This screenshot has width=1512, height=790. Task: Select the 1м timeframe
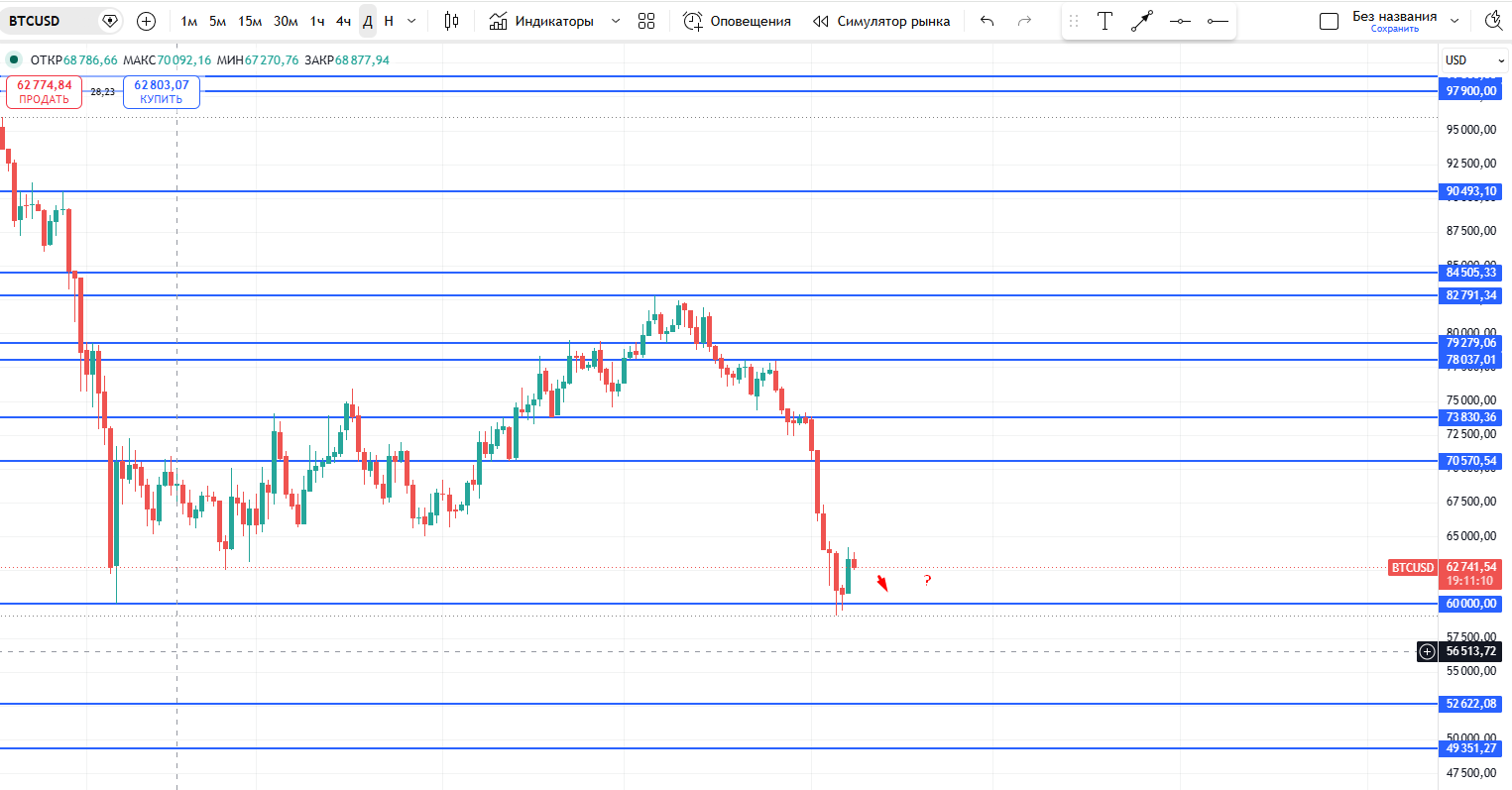(x=188, y=21)
